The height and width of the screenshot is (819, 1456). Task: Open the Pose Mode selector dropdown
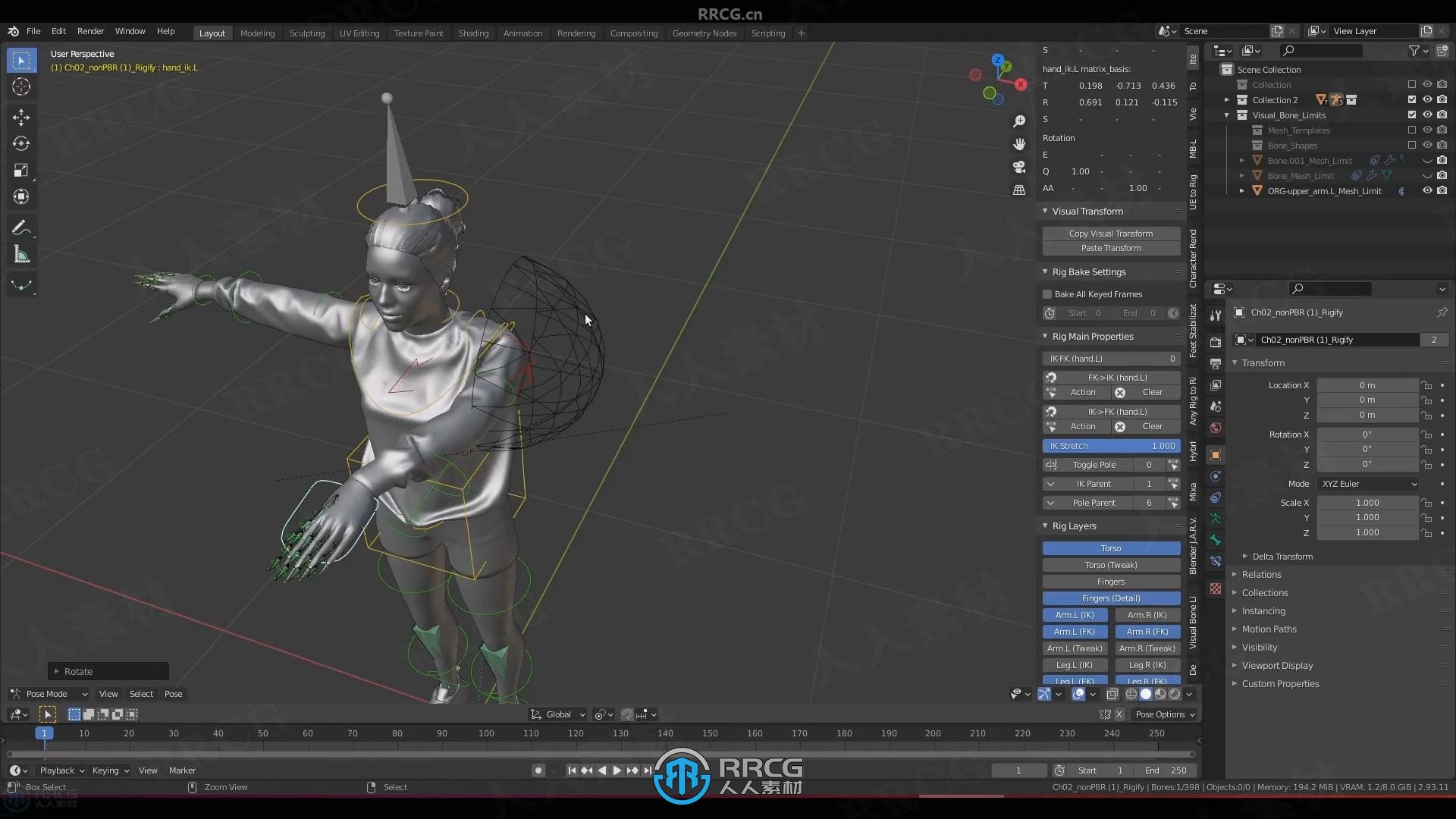[x=49, y=694]
